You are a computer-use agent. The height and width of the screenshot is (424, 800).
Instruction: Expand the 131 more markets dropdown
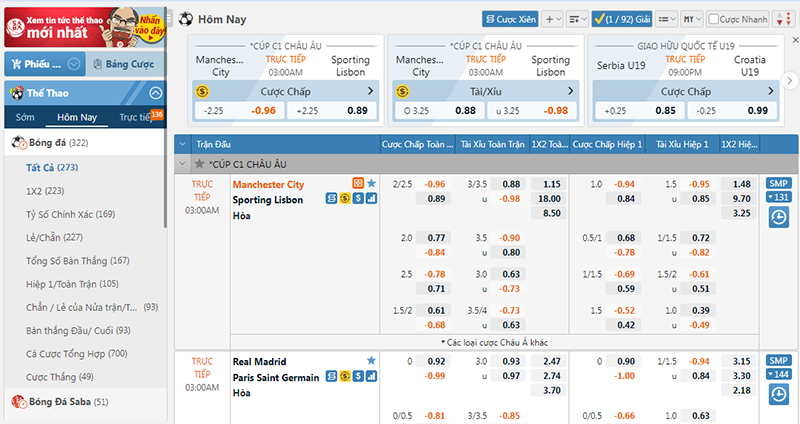click(777, 197)
